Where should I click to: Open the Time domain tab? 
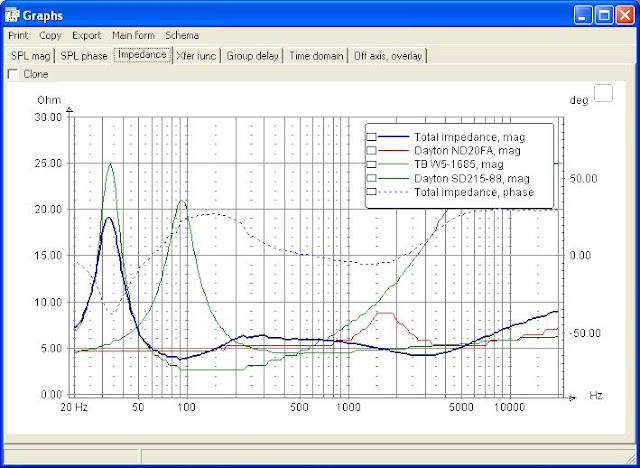[x=317, y=56]
